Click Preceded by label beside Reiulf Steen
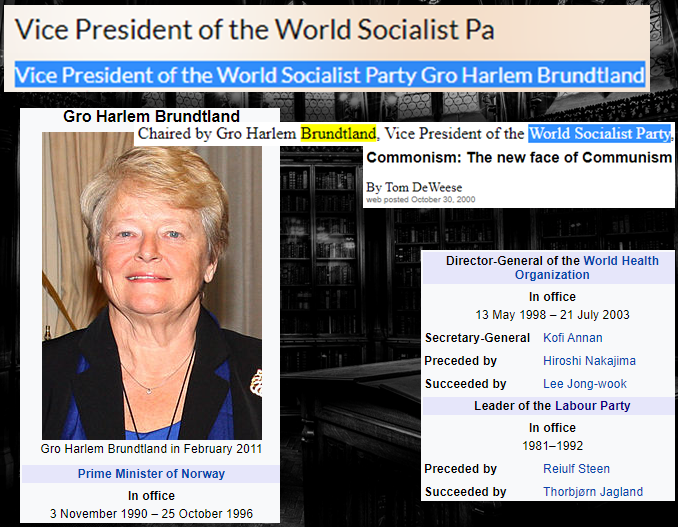Viewport: 678px width, 527px height. (x=461, y=469)
